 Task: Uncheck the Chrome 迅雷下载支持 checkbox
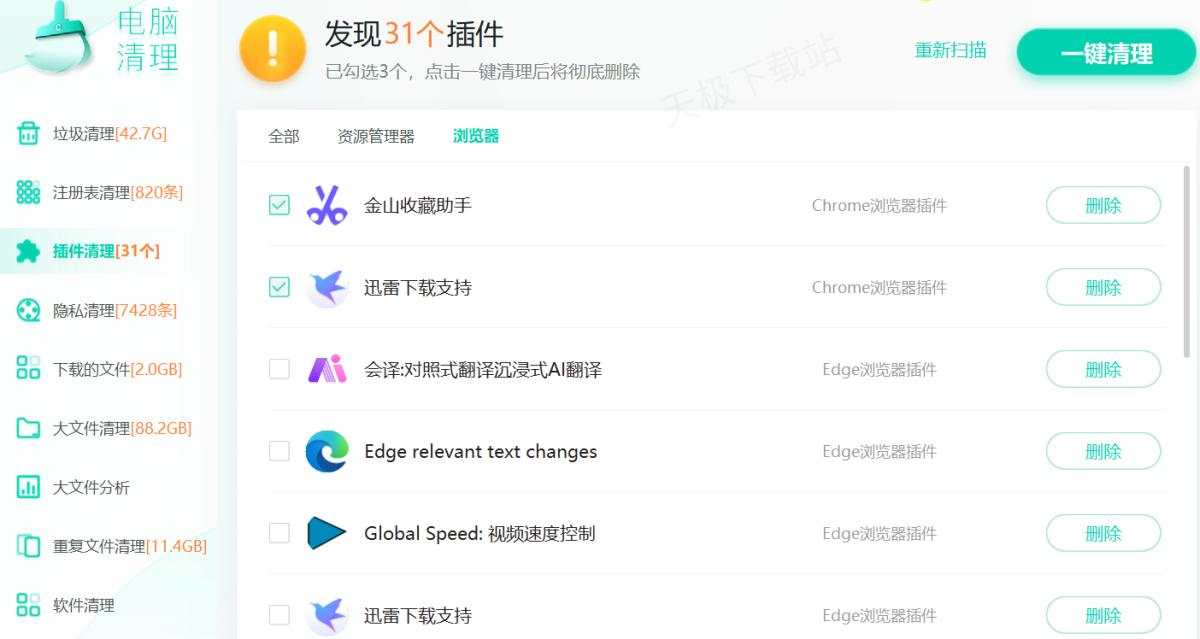click(279, 287)
